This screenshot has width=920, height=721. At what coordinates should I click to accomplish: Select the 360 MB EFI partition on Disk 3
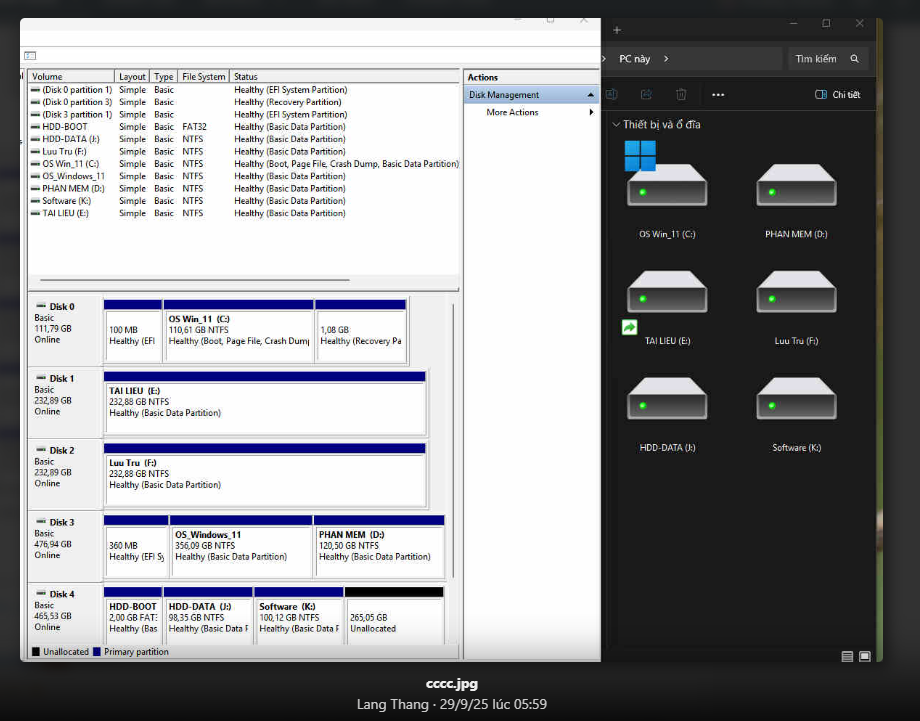[x=136, y=547]
